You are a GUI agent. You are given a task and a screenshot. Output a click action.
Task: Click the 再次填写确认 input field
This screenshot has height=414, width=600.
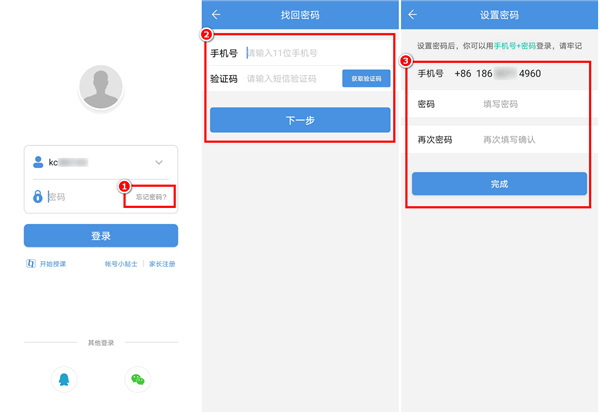pos(530,140)
